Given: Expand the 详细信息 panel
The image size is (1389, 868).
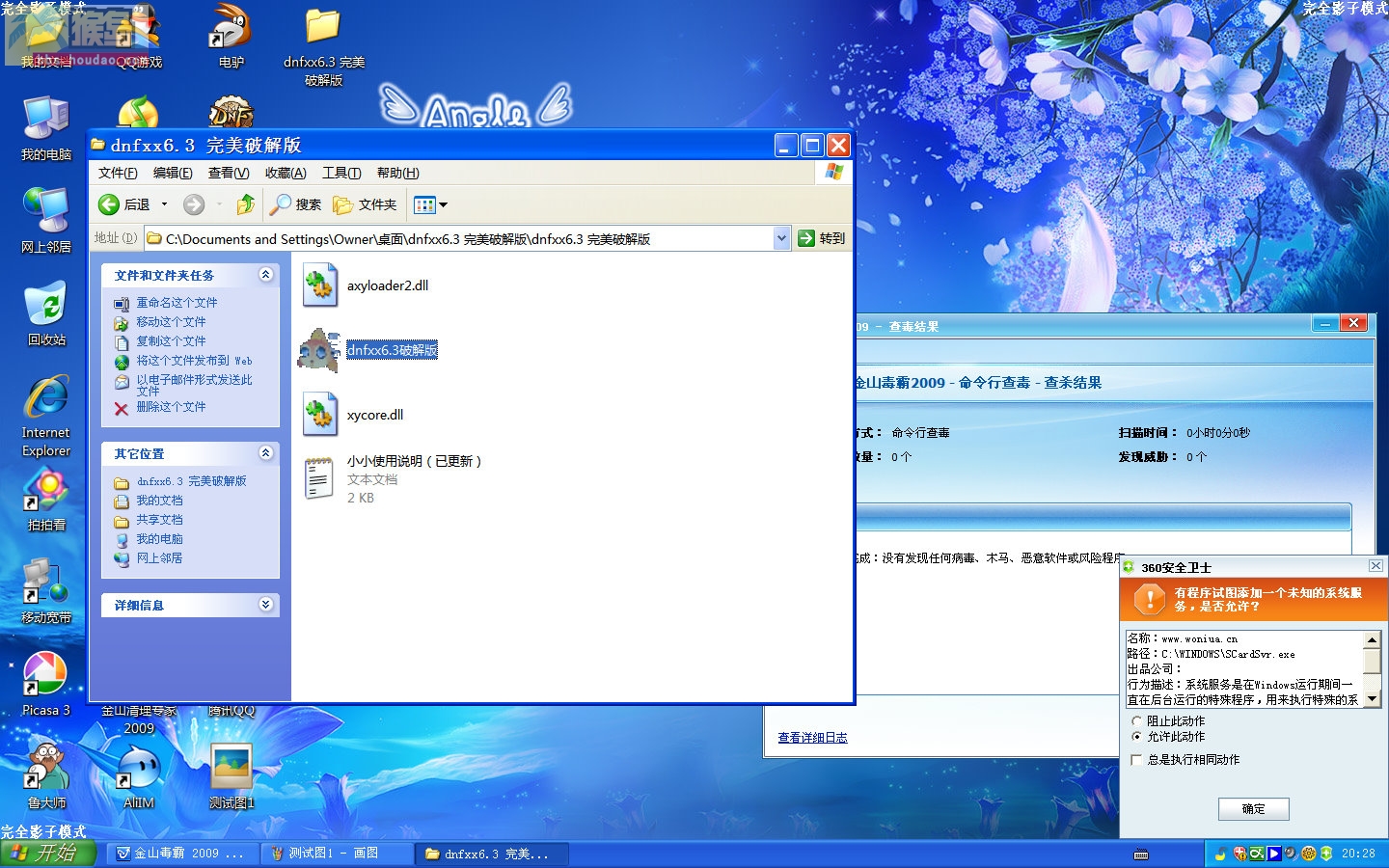Looking at the screenshot, I should click(266, 605).
